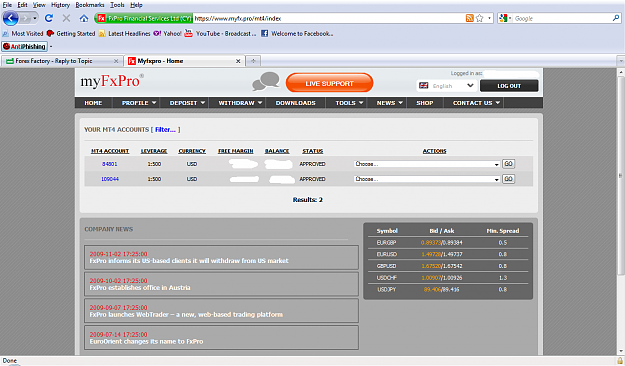Open the Getting Started bookmark

[x=71, y=33]
